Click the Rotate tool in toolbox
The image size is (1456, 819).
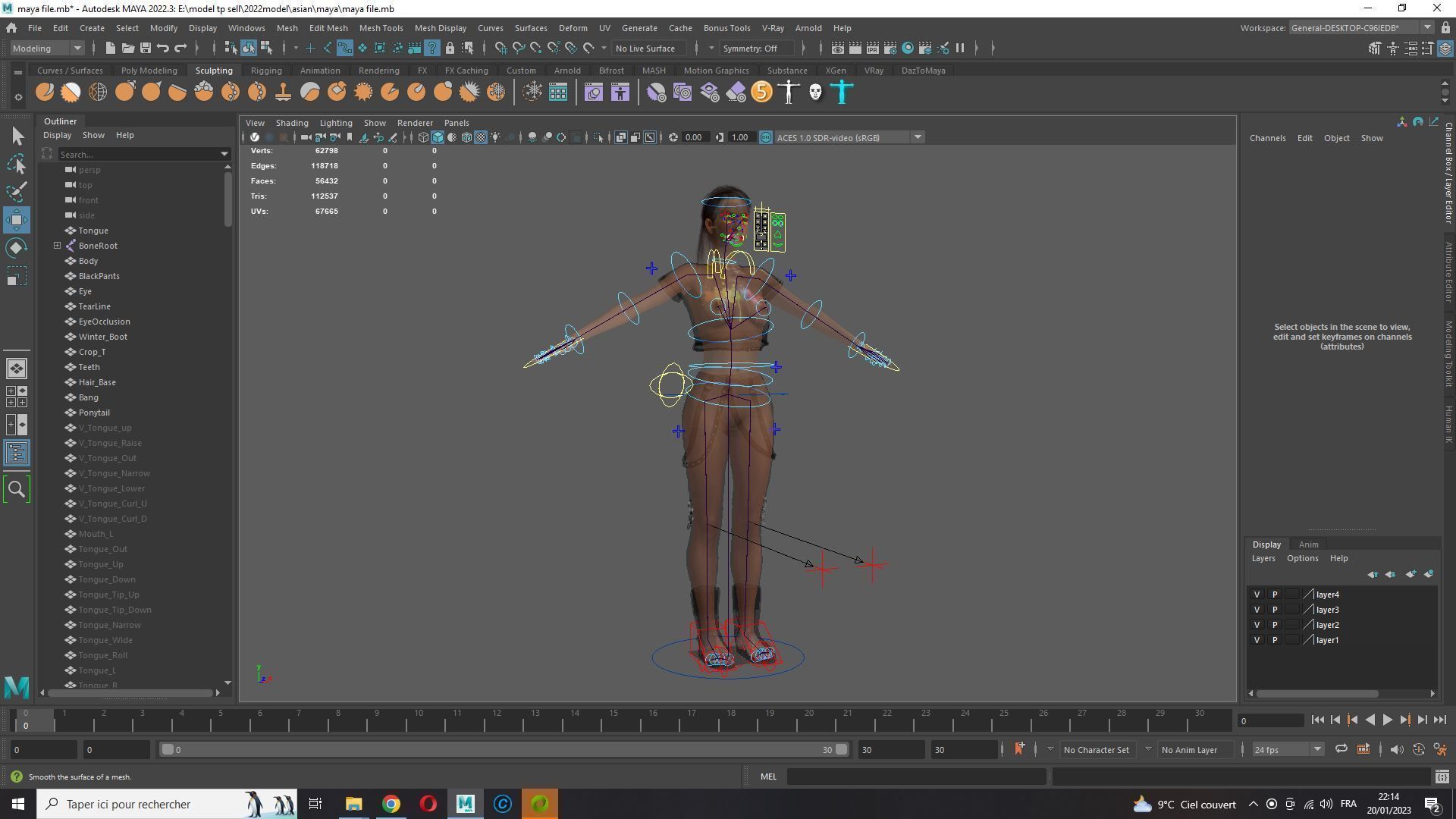tap(17, 248)
